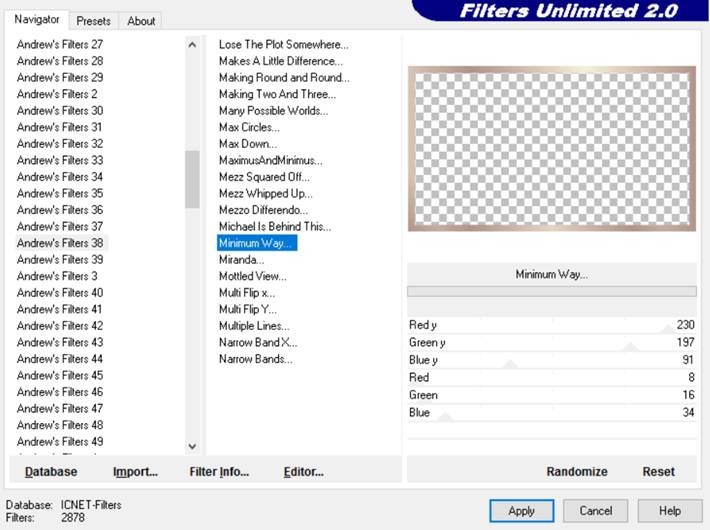Show Filter Info... details

[219, 471]
